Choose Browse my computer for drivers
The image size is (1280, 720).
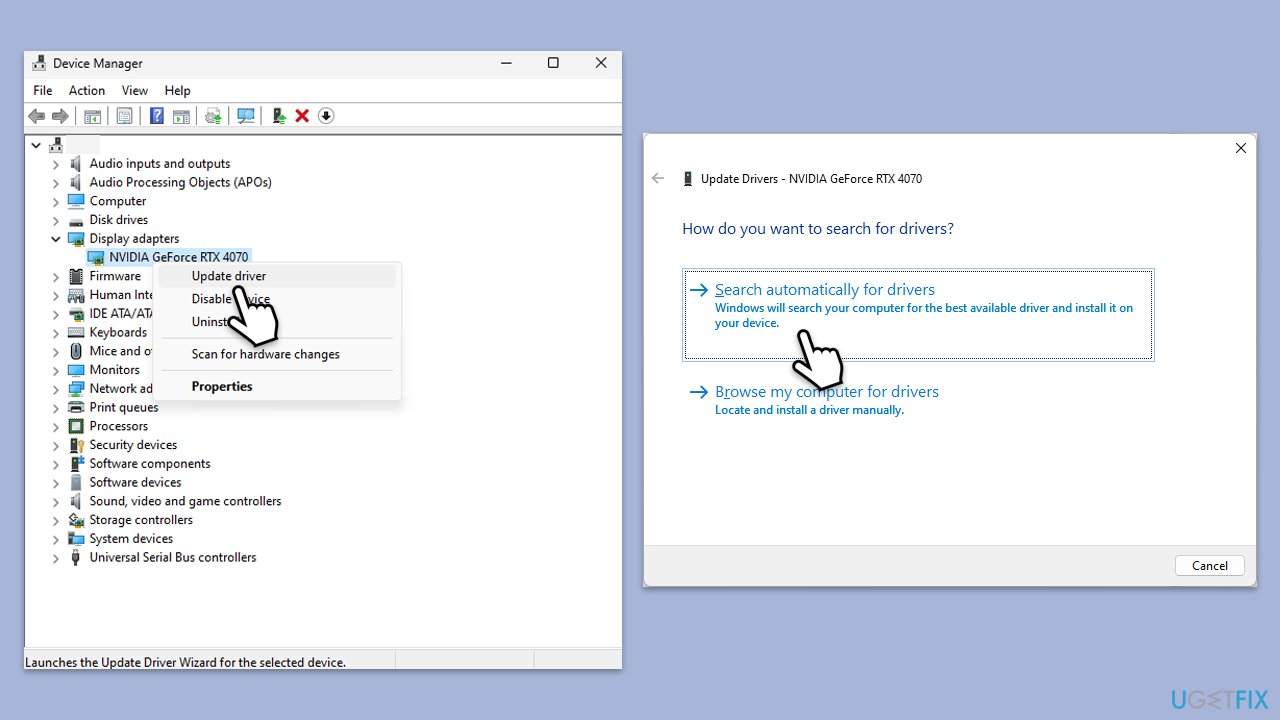point(827,391)
